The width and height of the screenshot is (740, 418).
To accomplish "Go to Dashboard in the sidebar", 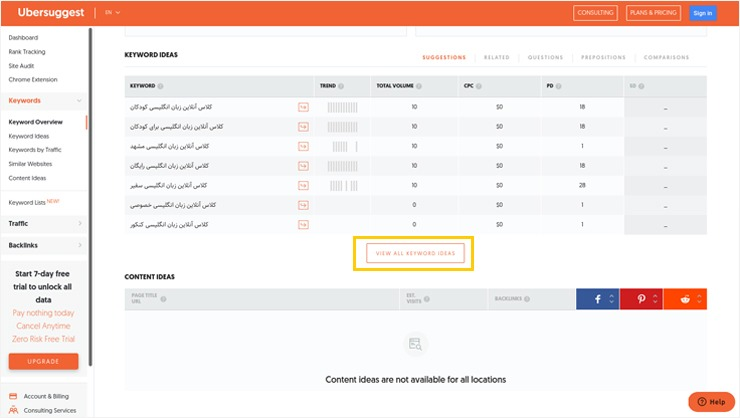I will pyautogui.click(x=23, y=38).
